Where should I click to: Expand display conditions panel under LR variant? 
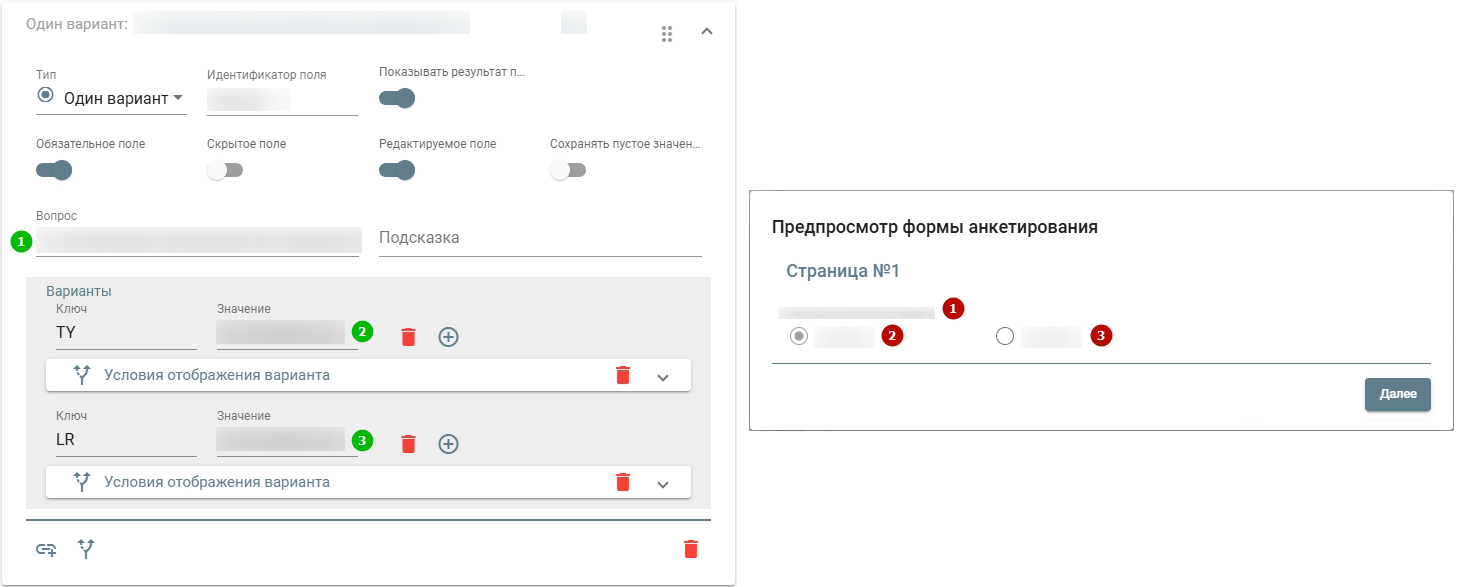pos(662,484)
